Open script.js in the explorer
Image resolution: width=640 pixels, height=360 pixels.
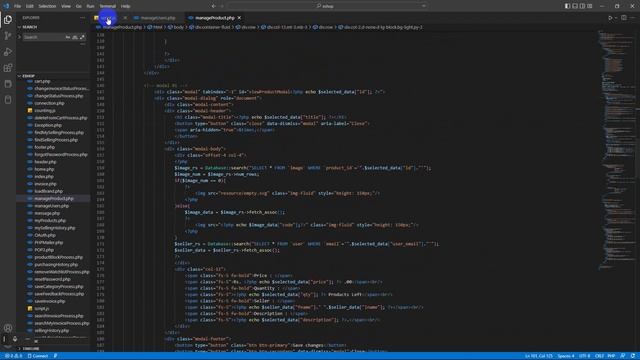click(42, 309)
